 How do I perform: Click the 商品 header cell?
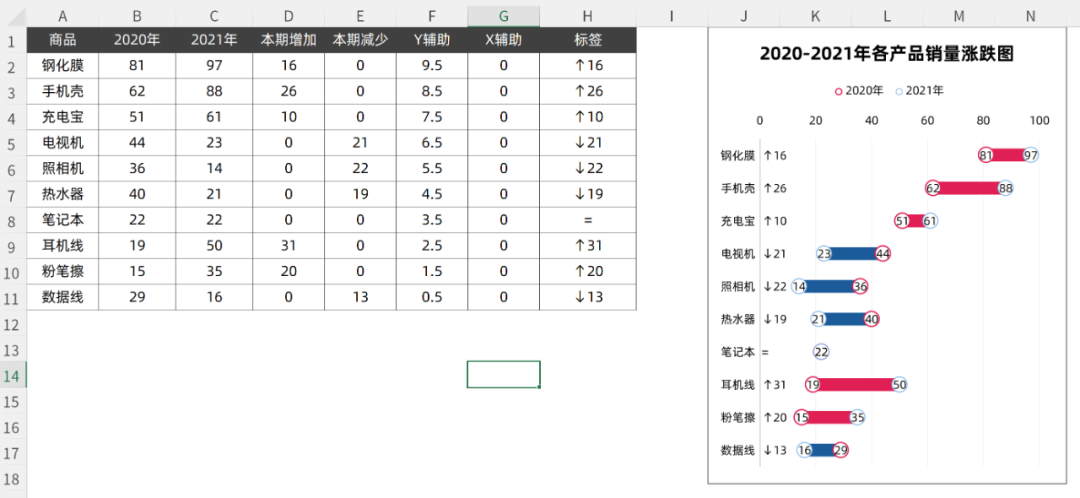[x=62, y=40]
